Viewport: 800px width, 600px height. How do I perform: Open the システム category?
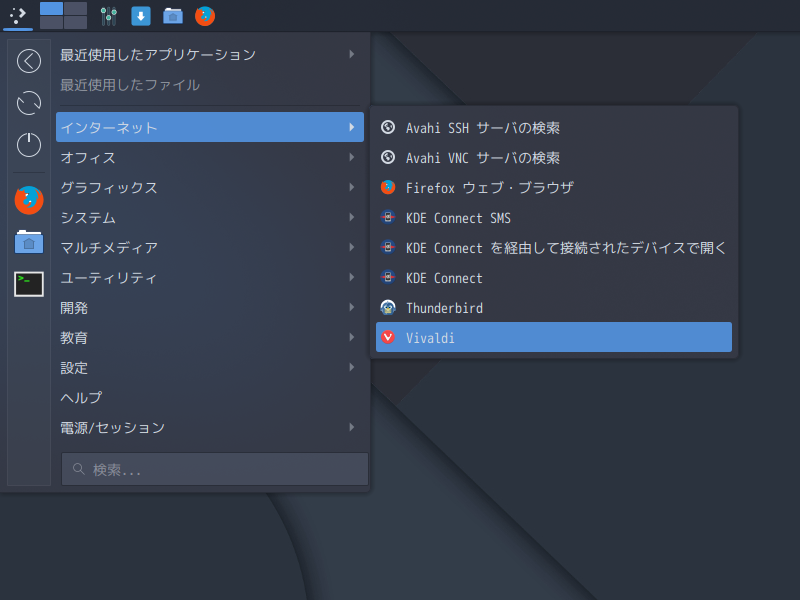coord(210,217)
